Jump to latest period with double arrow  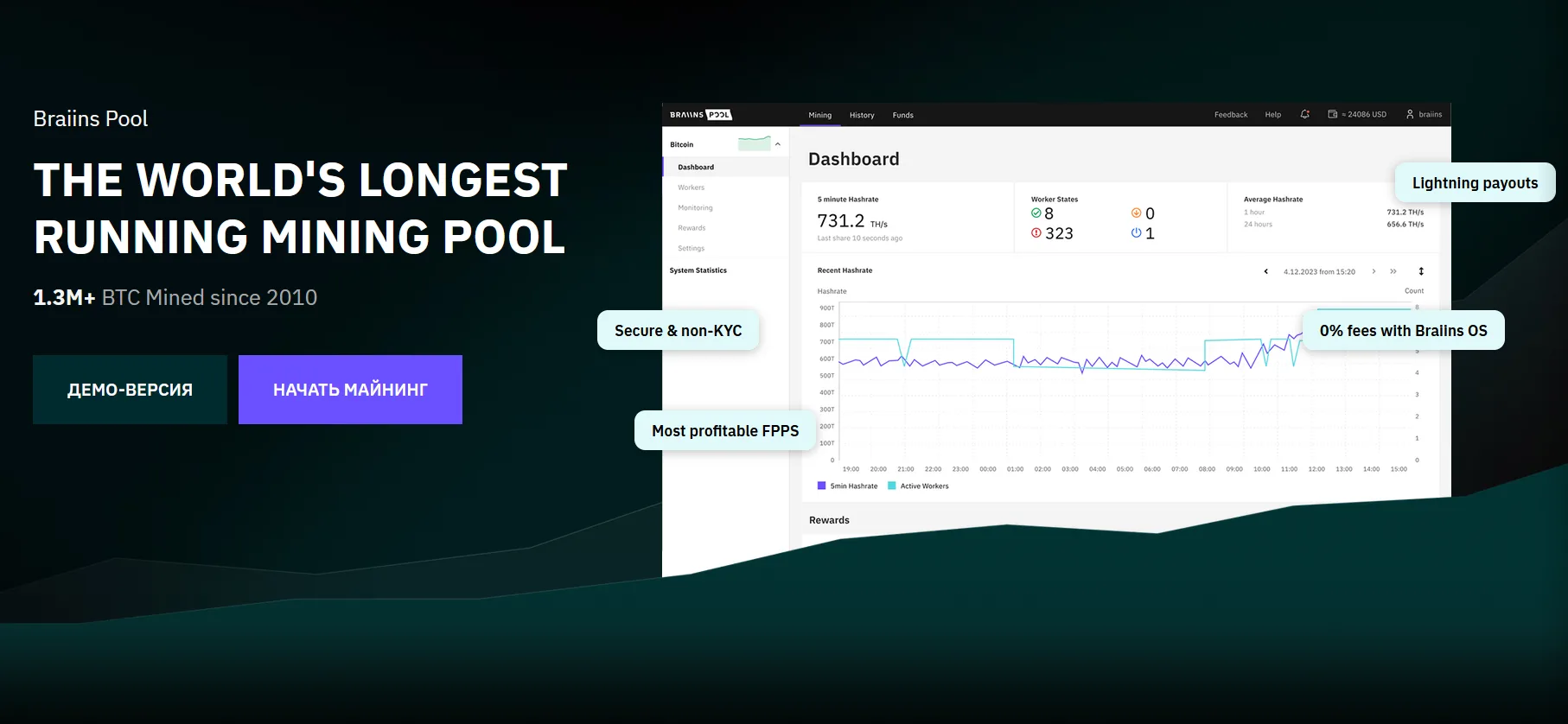pyautogui.click(x=1393, y=271)
